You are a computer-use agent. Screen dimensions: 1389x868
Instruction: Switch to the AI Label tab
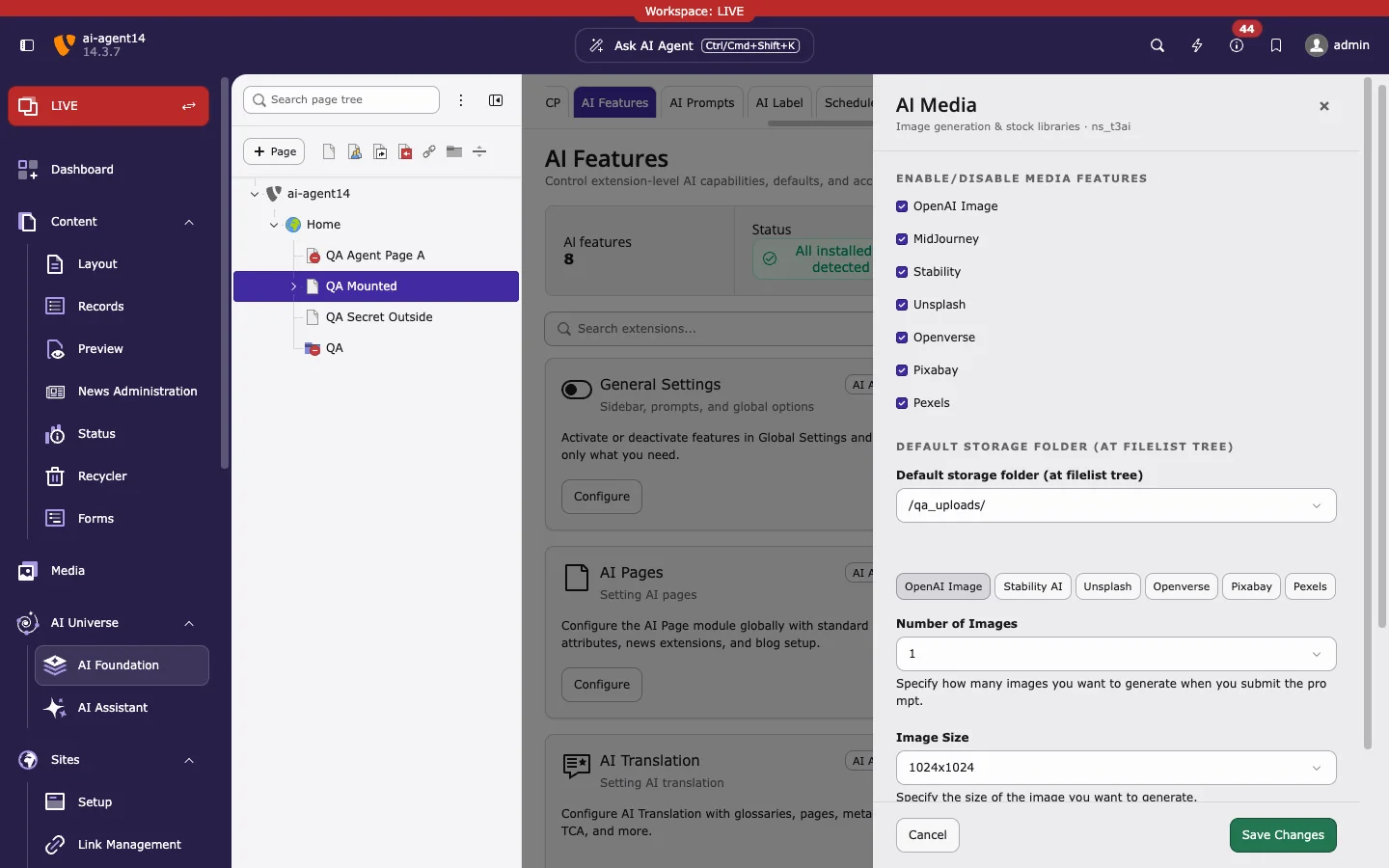pos(779,103)
